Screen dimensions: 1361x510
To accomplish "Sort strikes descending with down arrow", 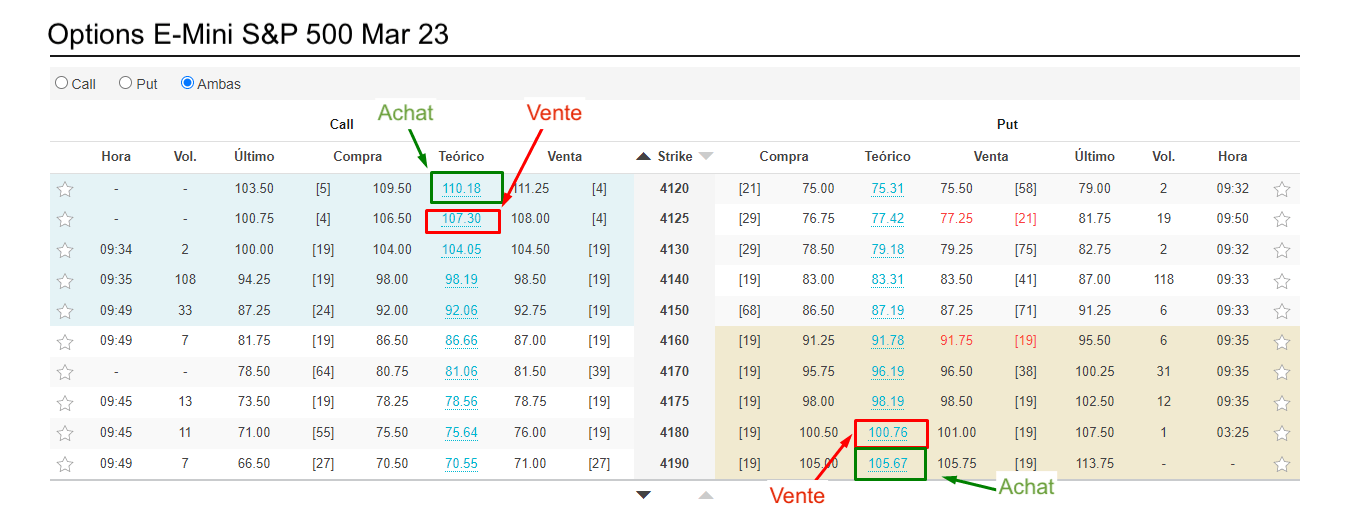I will [x=706, y=156].
